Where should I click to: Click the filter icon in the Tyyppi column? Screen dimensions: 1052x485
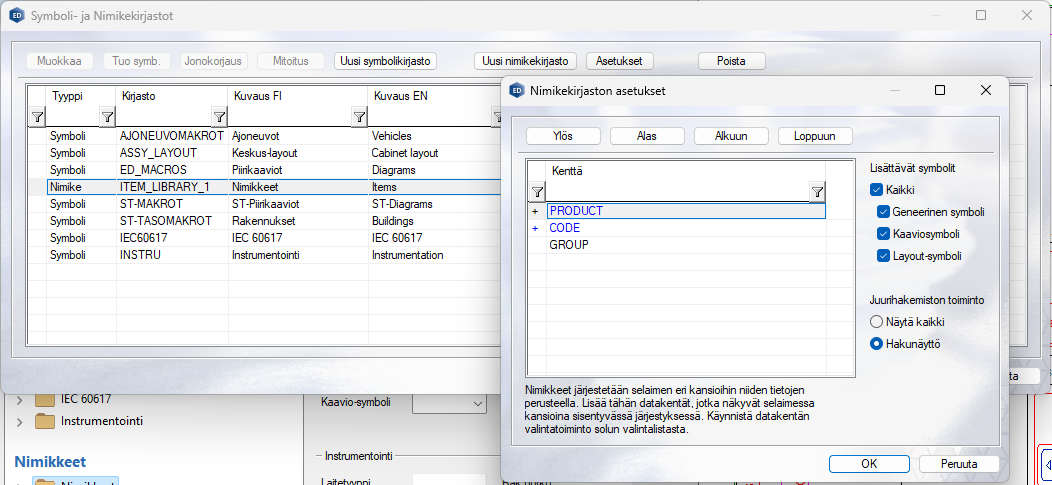[x=107, y=117]
